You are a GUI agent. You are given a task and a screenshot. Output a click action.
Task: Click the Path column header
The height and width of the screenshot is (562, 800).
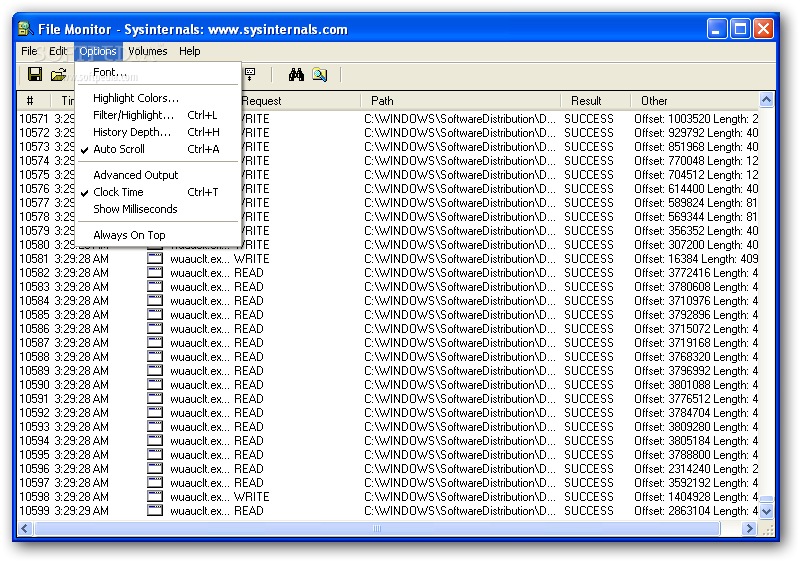point(461,101)
